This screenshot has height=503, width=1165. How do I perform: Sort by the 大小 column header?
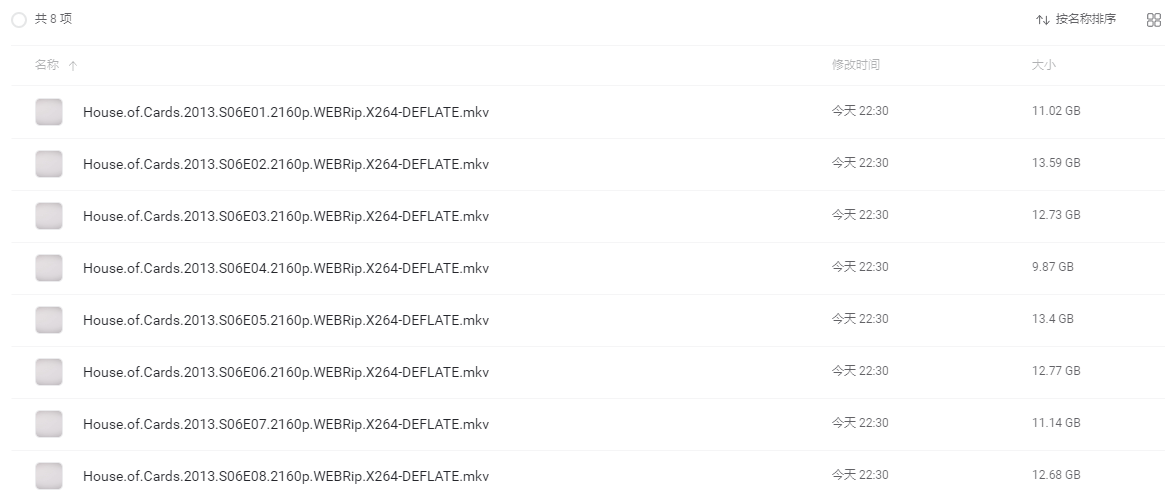(x=1043, y=65)
